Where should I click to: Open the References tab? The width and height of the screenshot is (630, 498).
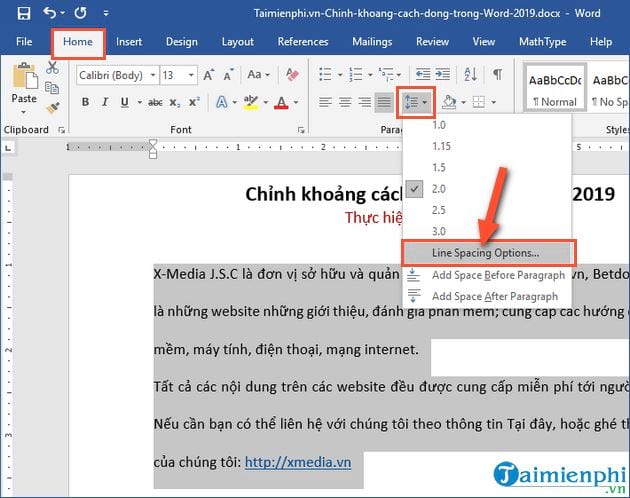pos(303,42)
